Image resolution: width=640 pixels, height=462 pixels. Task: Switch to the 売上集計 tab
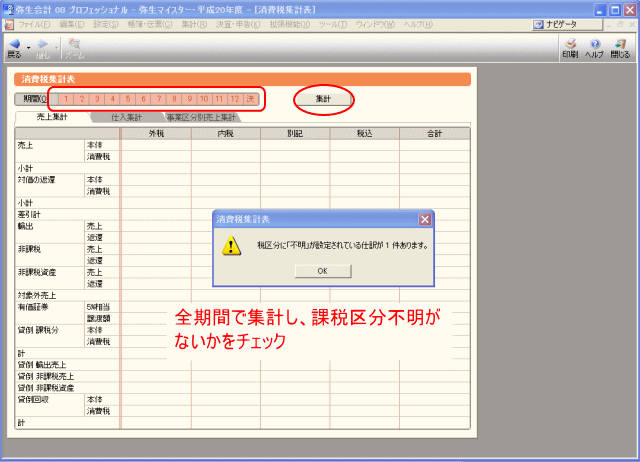click(52, 117)
